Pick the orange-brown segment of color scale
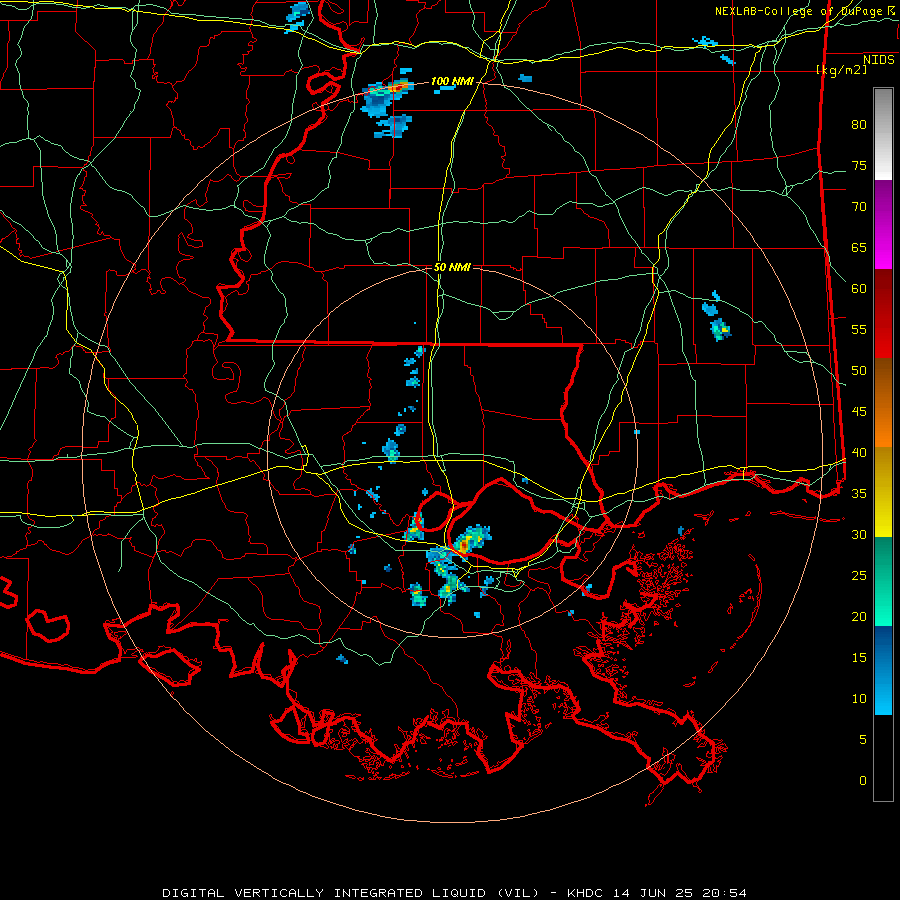Image resolution: width=900 pixels, height=900 pixels. tap(883, 402)
